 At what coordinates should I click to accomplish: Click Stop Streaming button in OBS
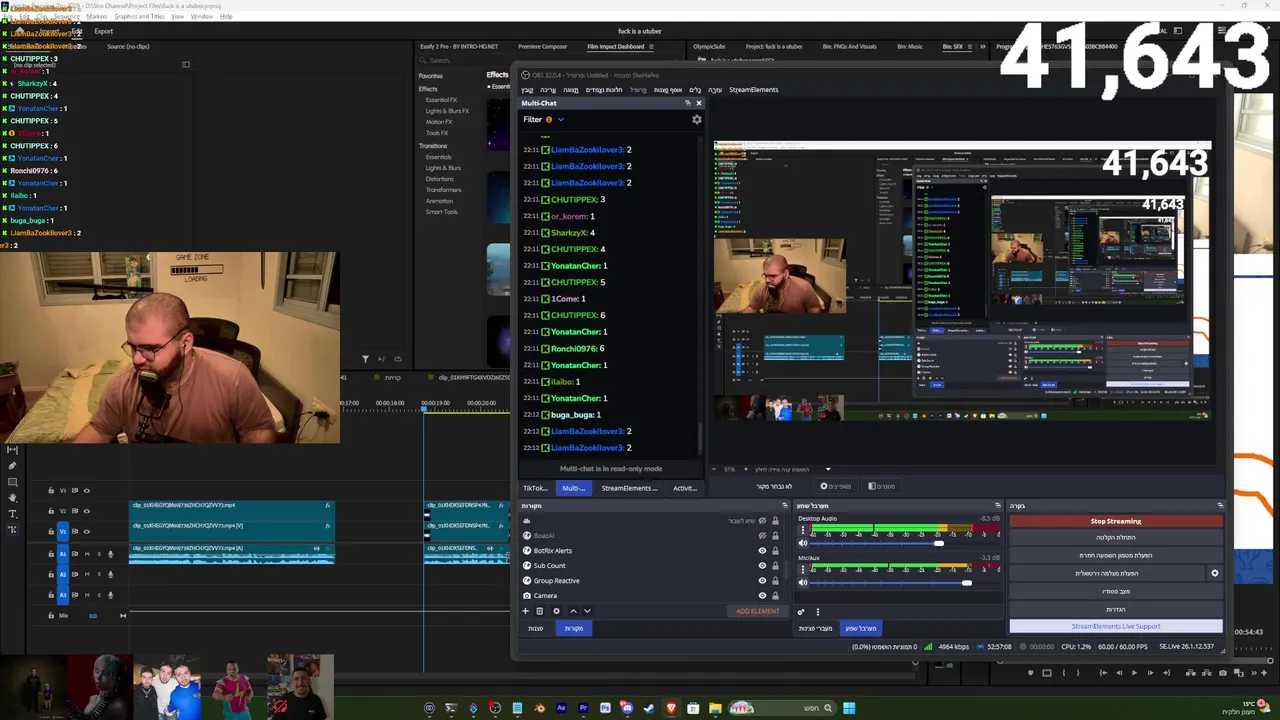pos(1115,521)
